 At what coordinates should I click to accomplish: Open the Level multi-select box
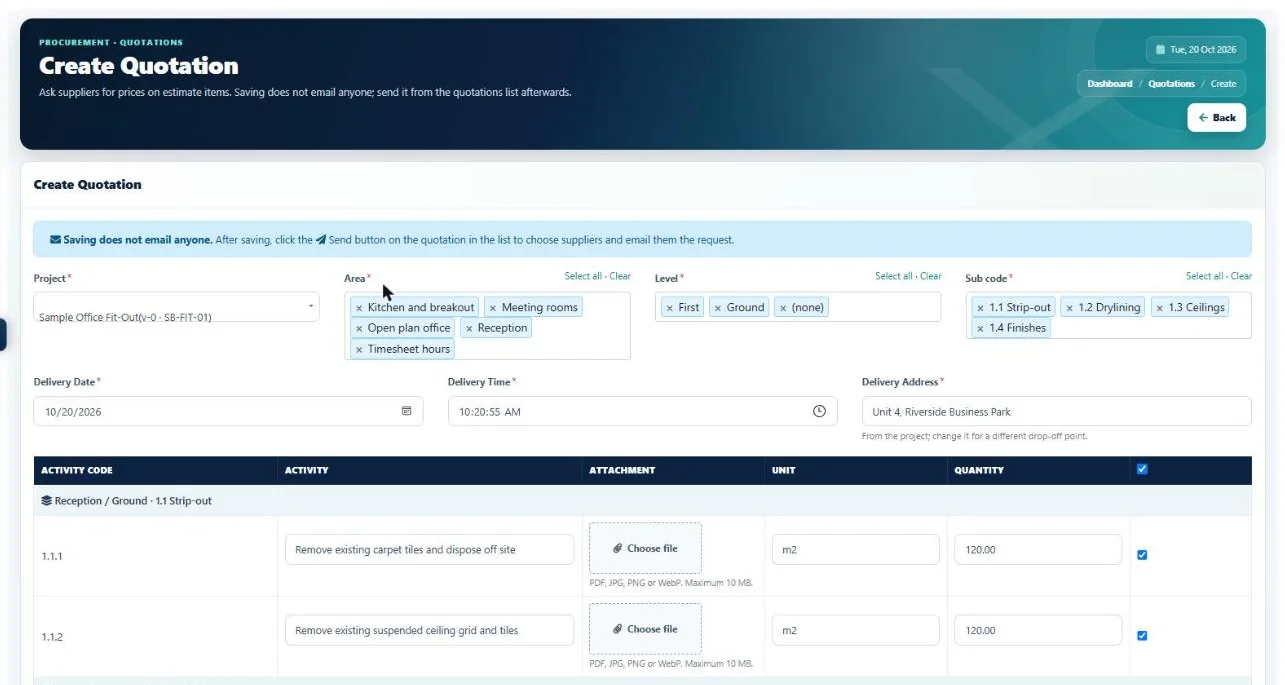(x=798, y=307)
